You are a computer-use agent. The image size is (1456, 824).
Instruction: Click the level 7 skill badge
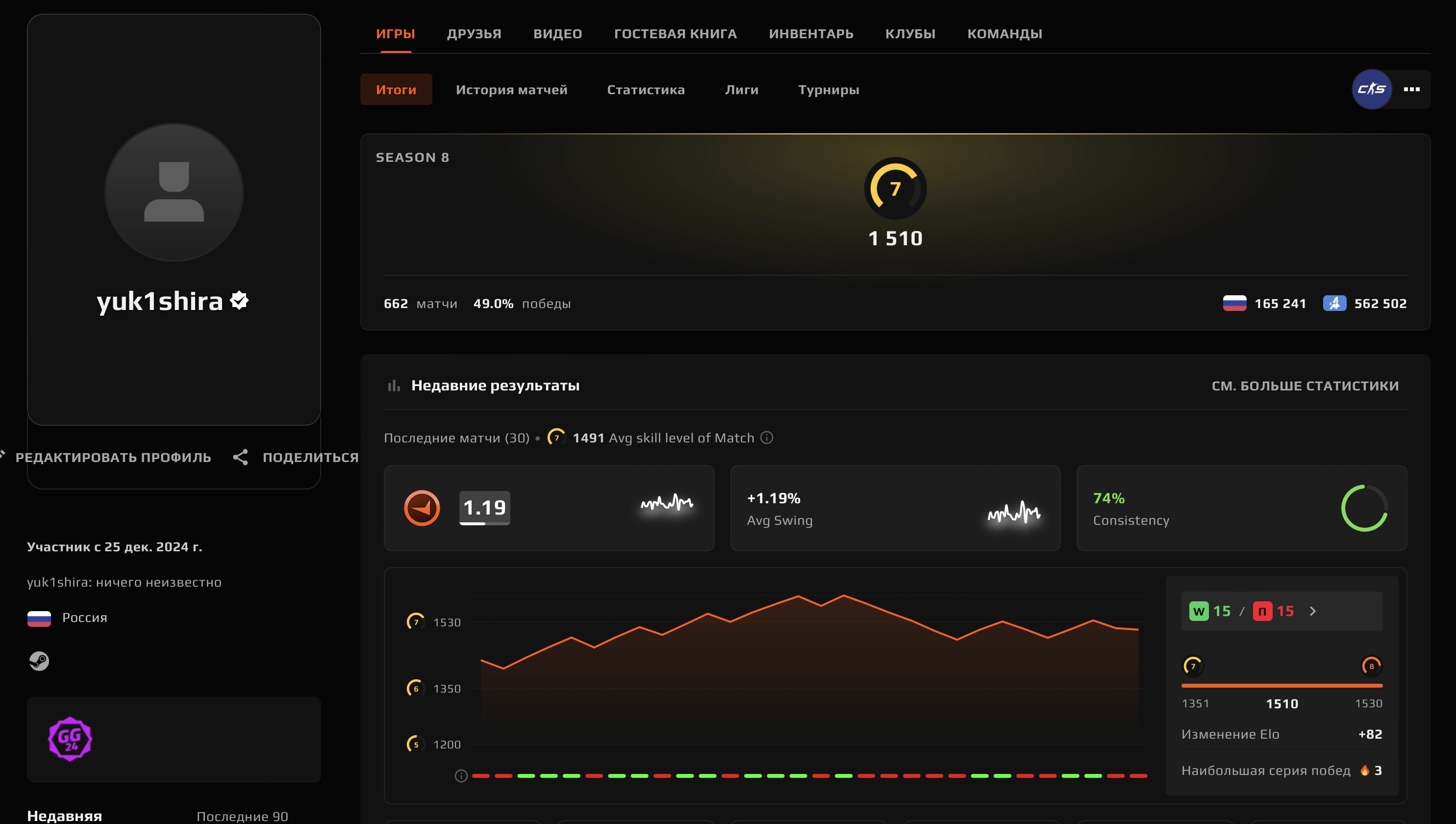pyautogui.click(x=896, y=188)
